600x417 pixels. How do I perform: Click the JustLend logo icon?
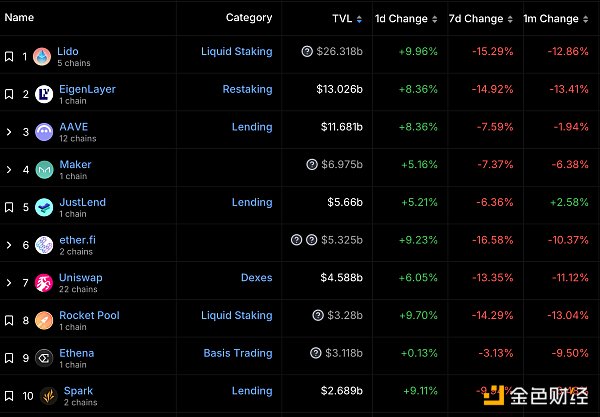[43, 208]
